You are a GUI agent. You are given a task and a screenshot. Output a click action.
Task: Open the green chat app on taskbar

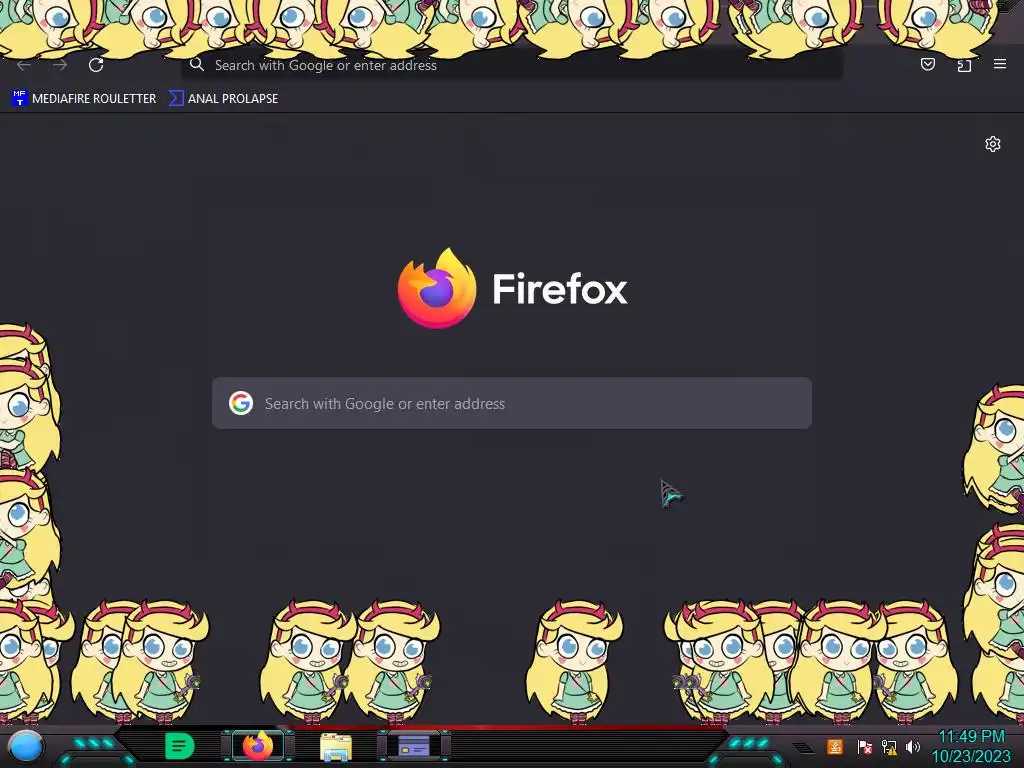click(179, 746)
